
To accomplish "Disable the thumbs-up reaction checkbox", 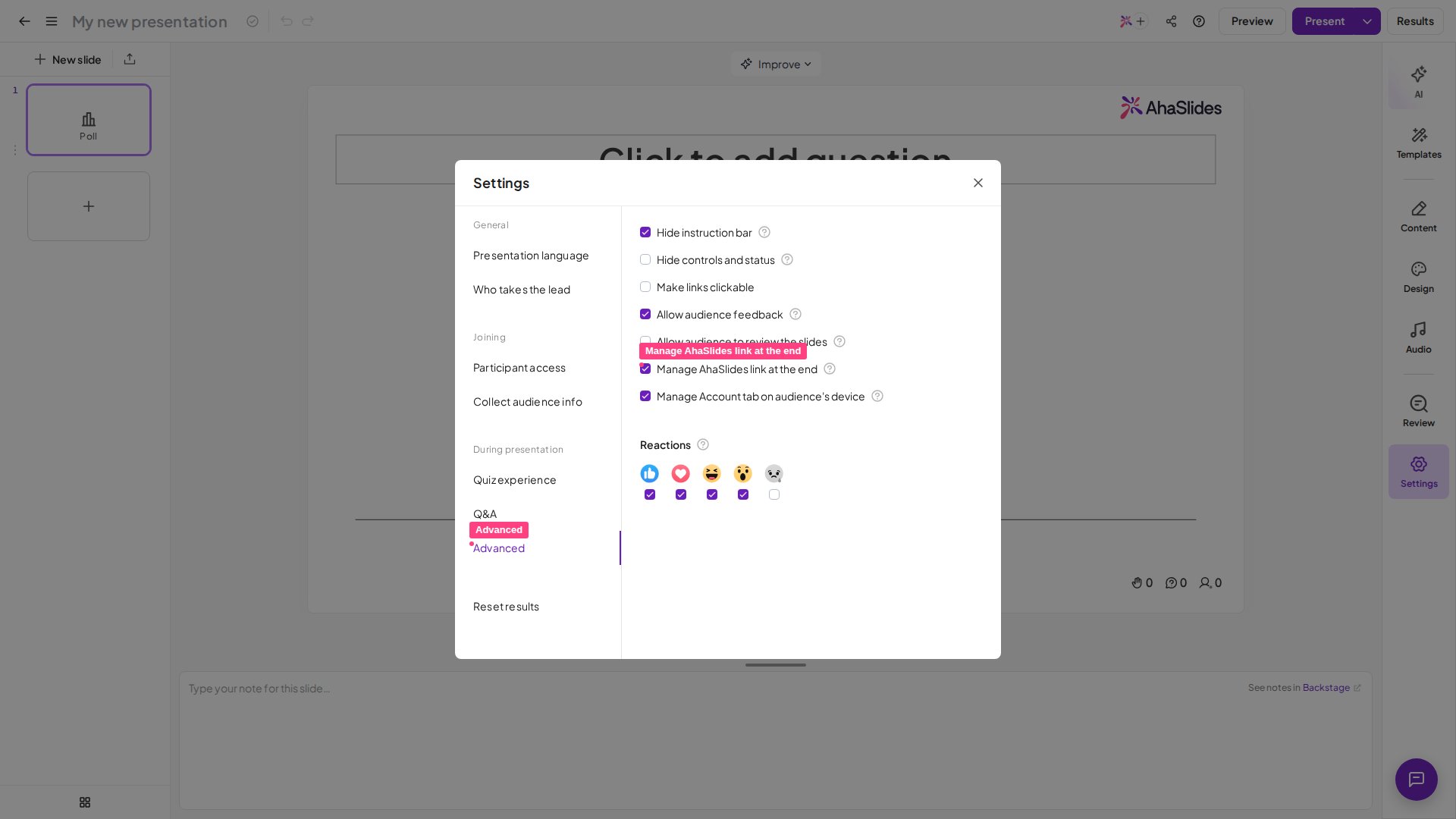I will click(650, 495).
